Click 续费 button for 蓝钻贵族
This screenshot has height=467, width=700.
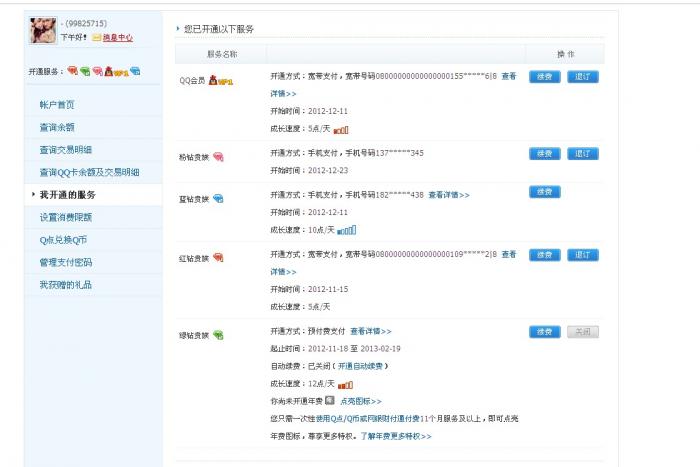(x=545, y=192)
